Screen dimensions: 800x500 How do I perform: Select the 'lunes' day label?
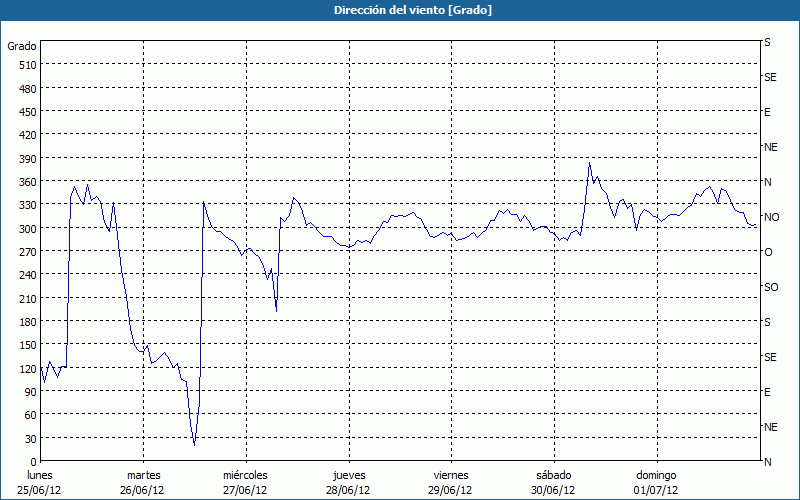coord(39,475)
